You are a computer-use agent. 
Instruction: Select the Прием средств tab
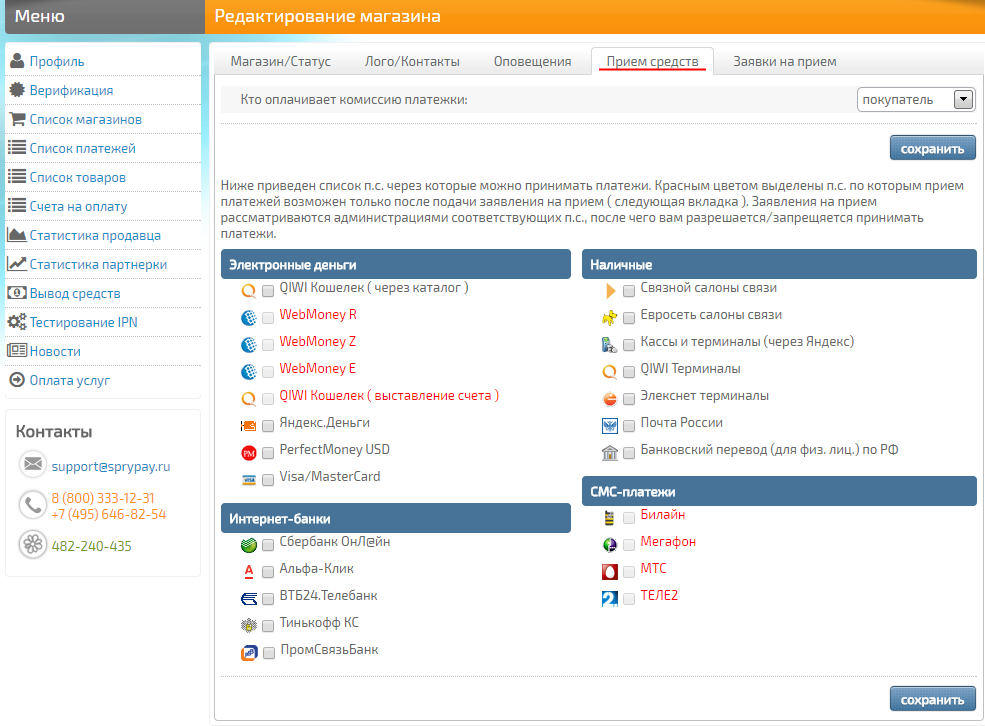[x=652, y=62]
